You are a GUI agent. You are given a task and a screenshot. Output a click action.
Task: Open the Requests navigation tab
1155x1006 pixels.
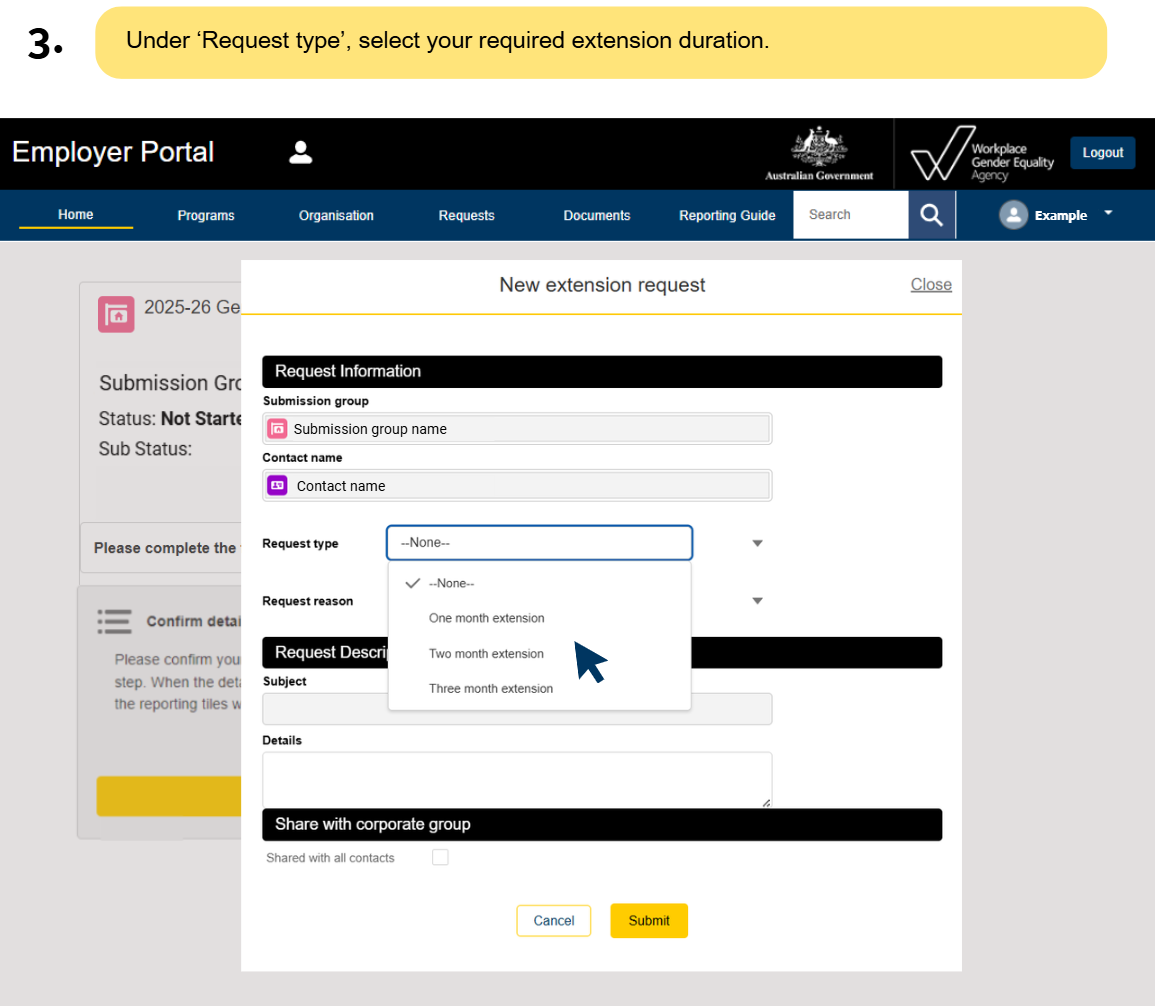(x=466, y=215)
